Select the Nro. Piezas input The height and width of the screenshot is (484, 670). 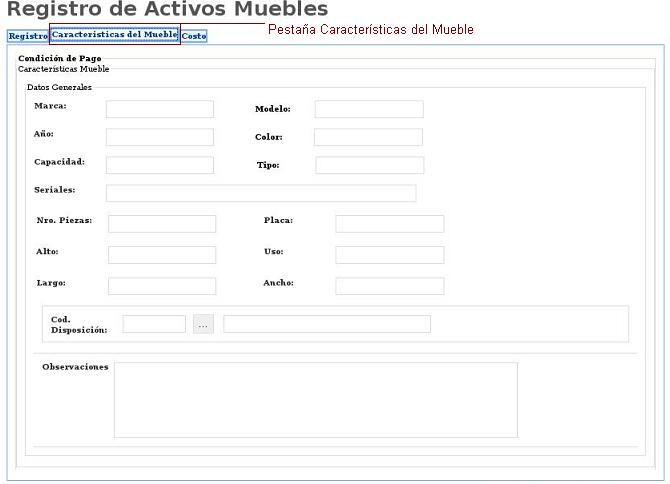(162, 224)
